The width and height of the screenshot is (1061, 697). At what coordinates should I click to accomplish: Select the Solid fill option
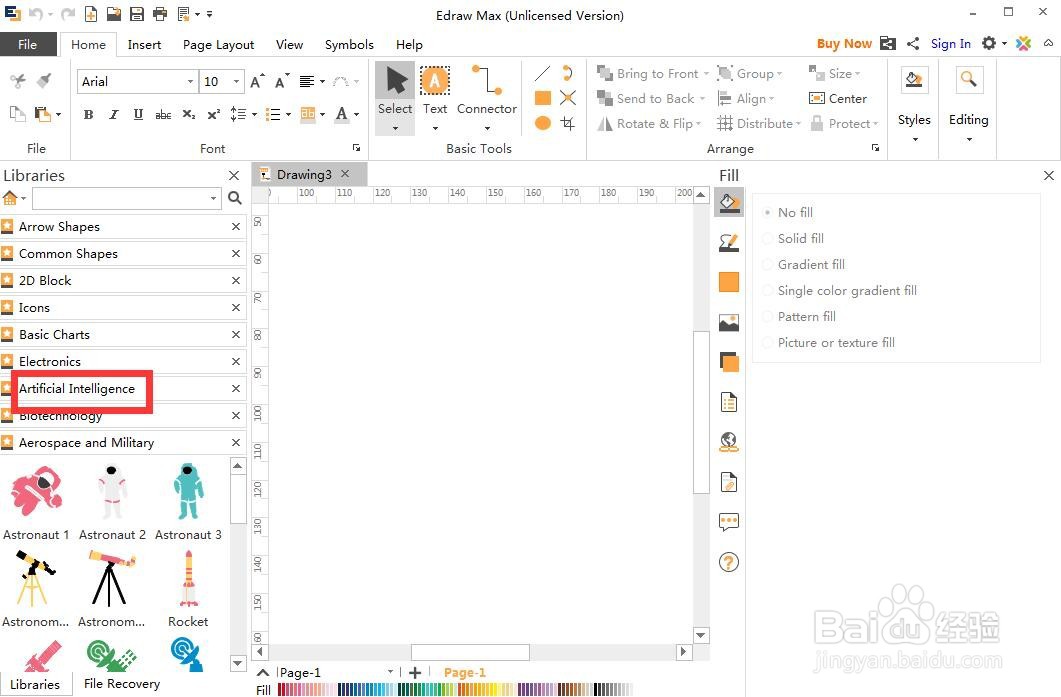pyautogui.click(x=793, y=238)
